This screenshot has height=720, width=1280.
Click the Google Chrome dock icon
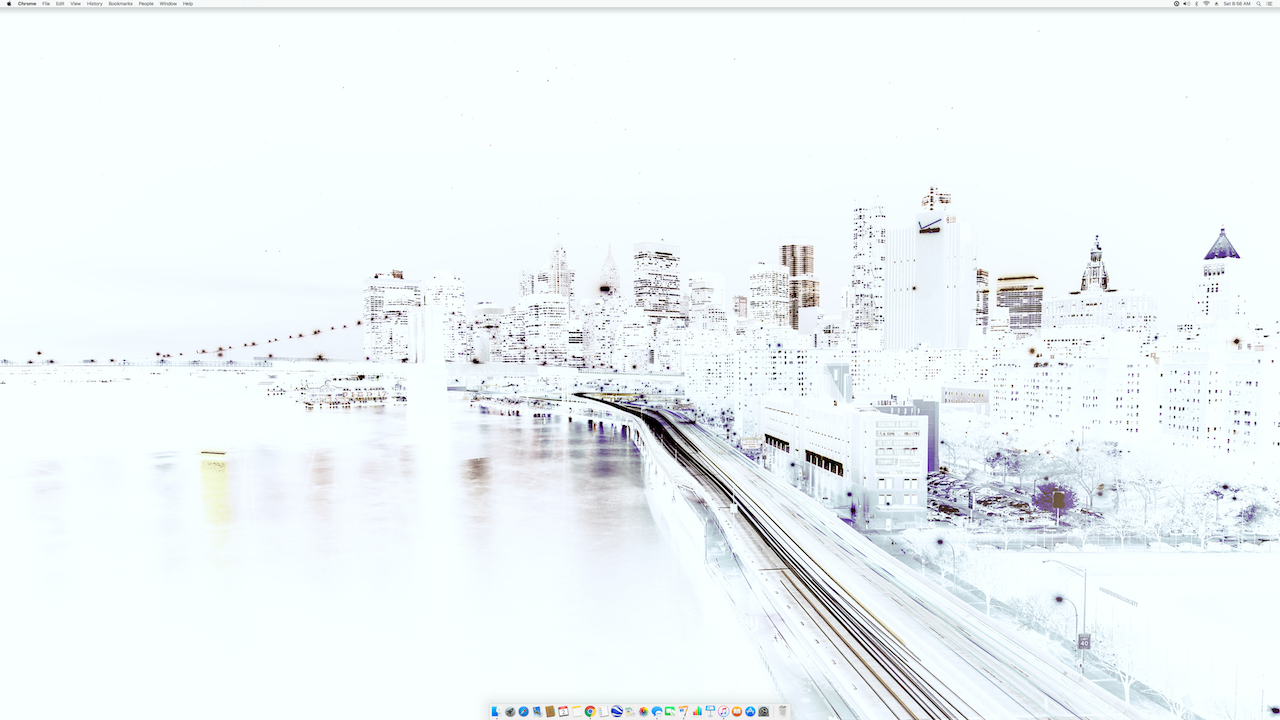tap(590, 711)
